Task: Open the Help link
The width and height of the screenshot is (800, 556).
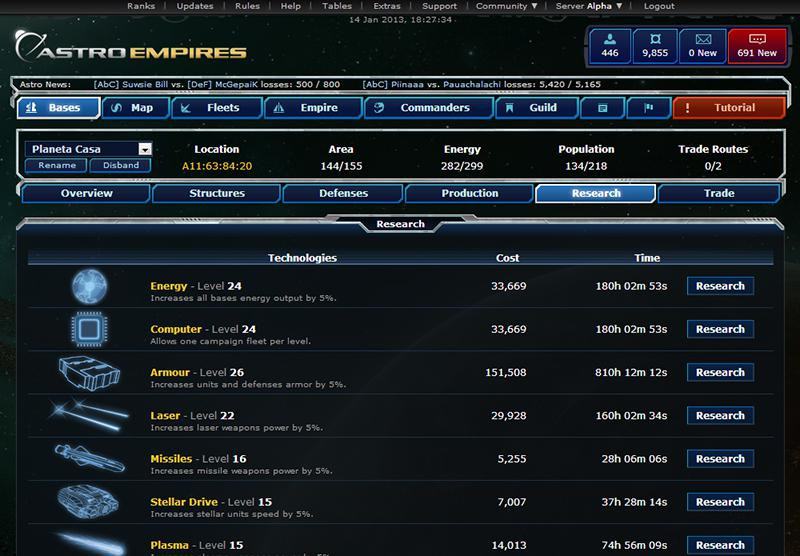Action: (290, 6)
